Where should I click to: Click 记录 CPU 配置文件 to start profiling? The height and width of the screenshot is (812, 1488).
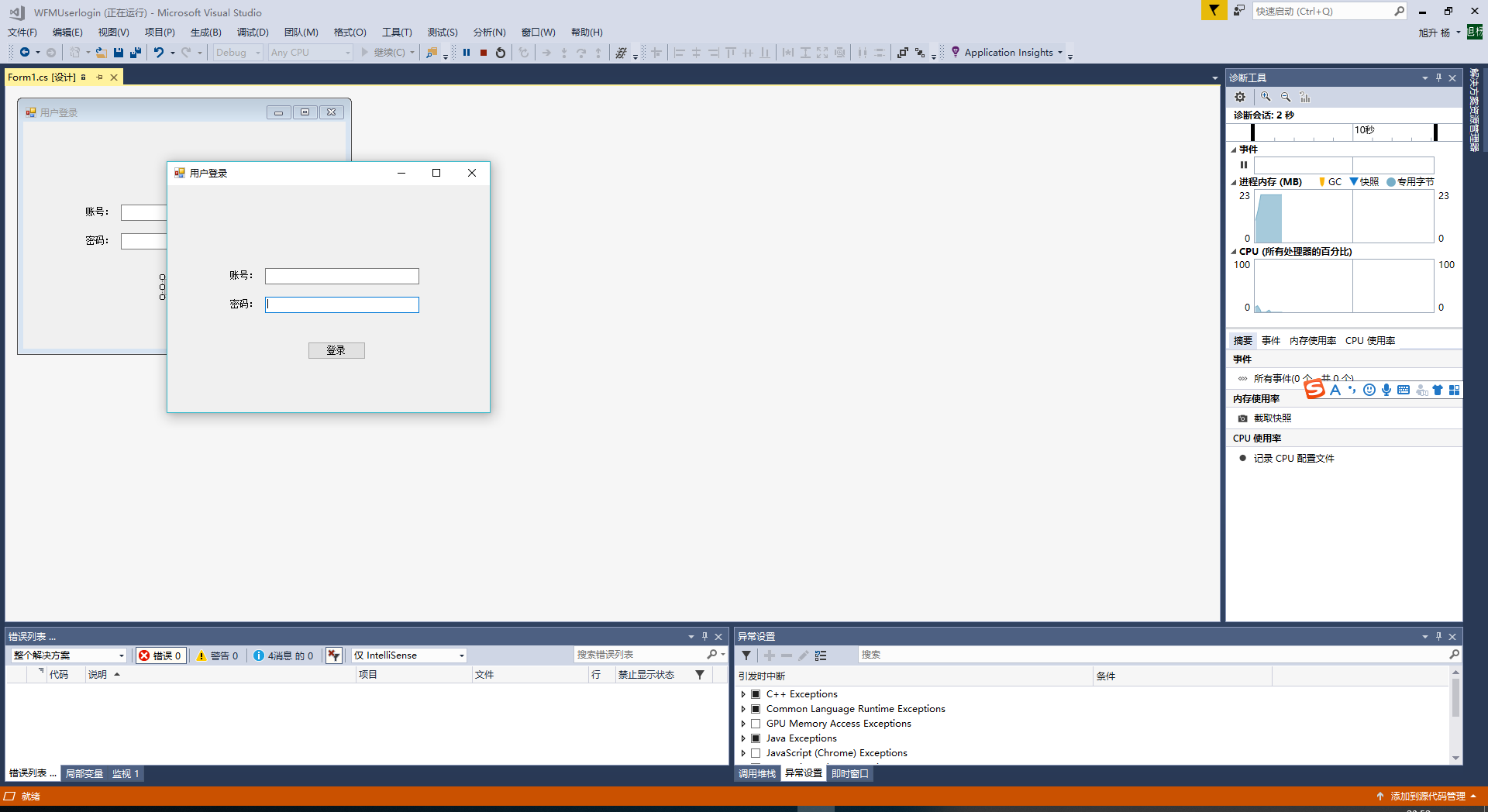pos(1294,458)
